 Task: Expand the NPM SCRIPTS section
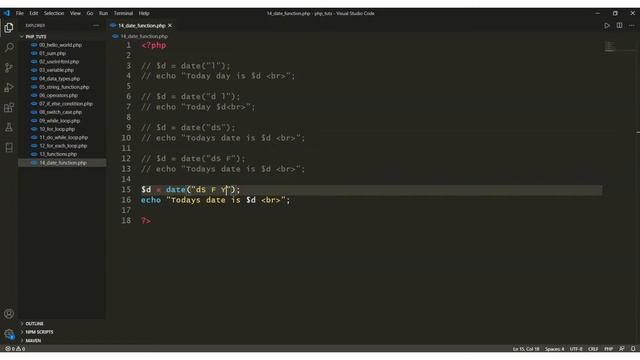(x=62, y=332)
